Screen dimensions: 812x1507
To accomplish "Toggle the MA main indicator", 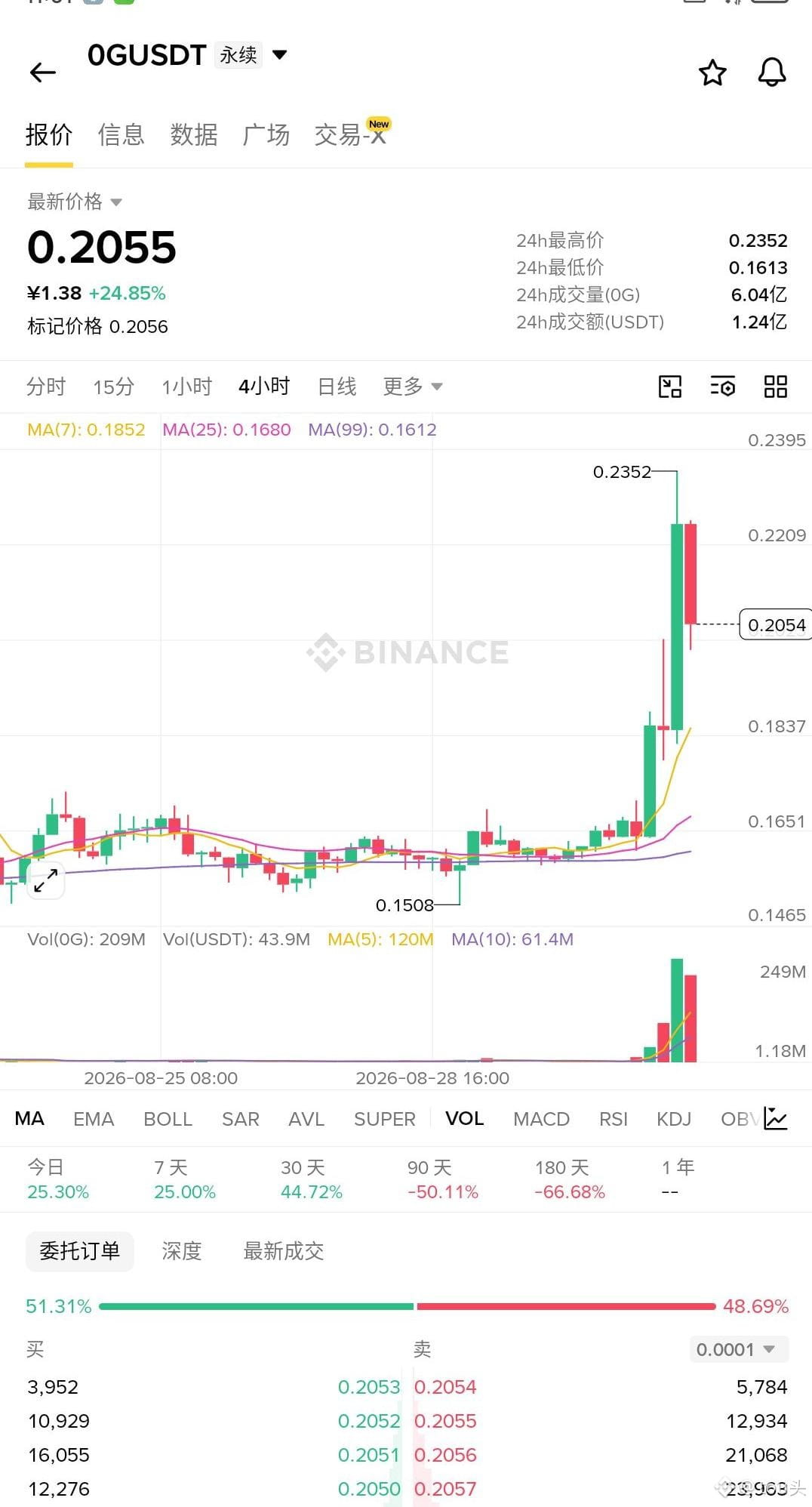I will click(29, 1118).
